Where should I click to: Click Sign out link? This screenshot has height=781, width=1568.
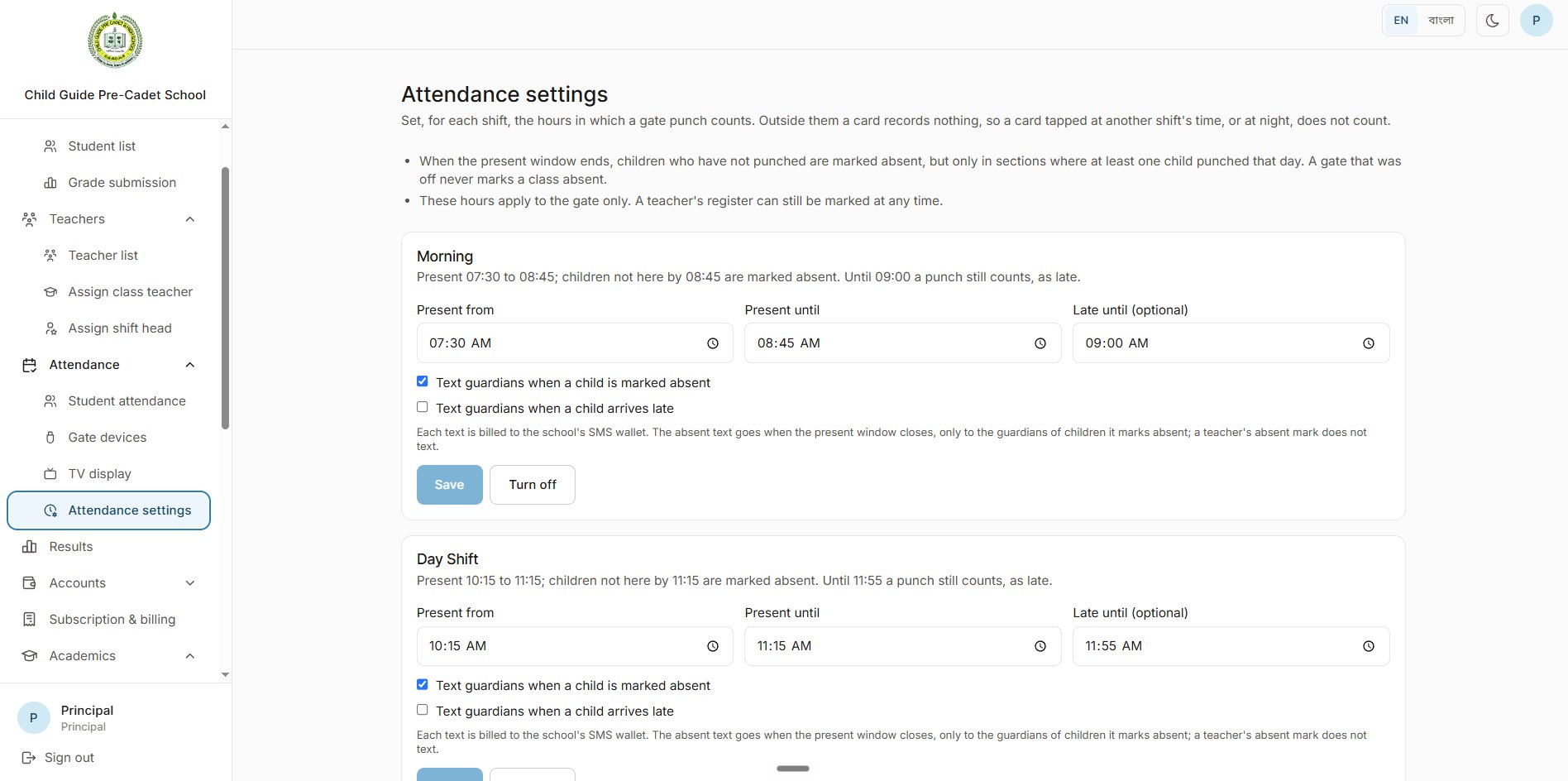point(69,758)
